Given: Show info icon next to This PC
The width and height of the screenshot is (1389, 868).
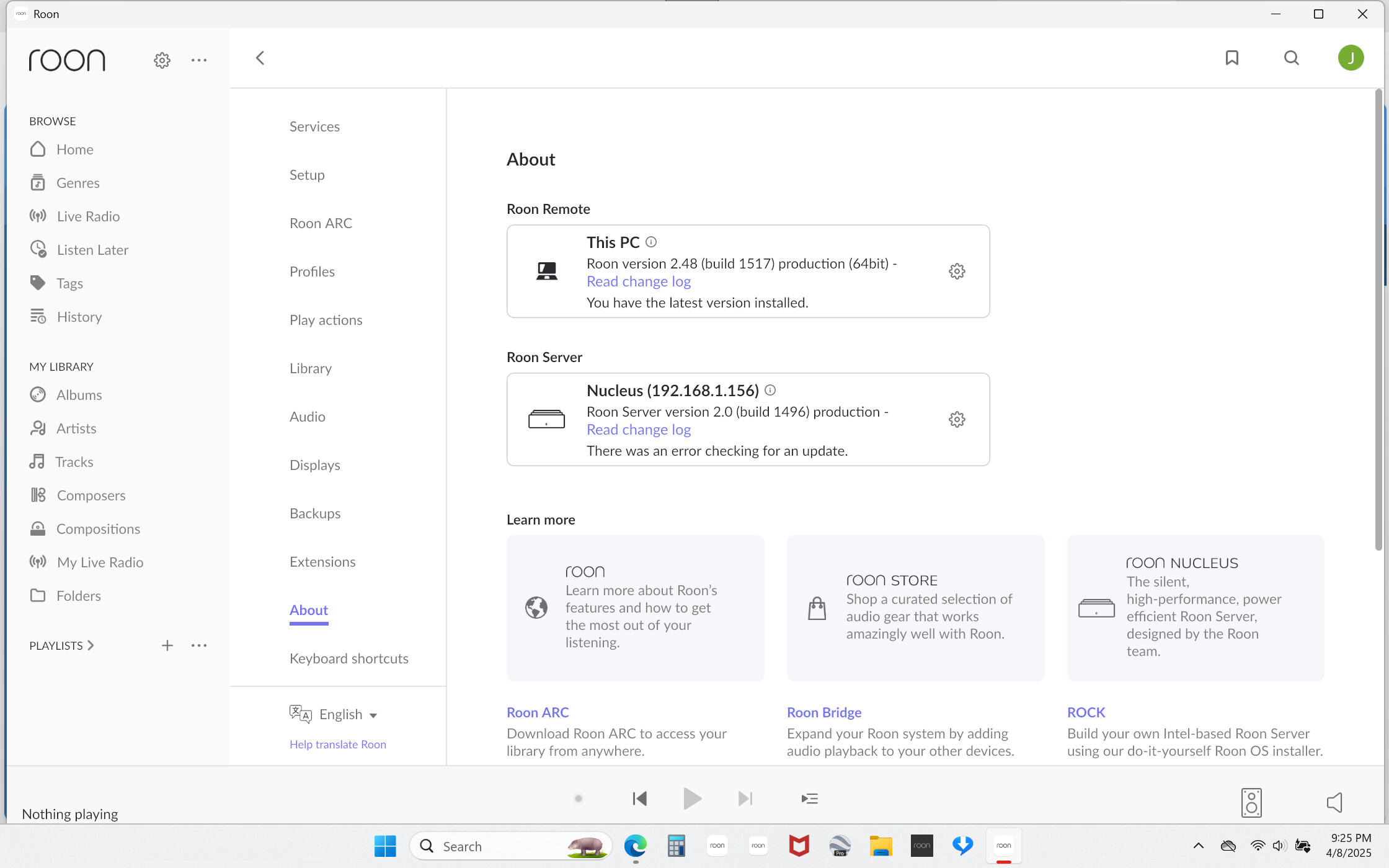Looking at the screenshot, I should point(651,242).
